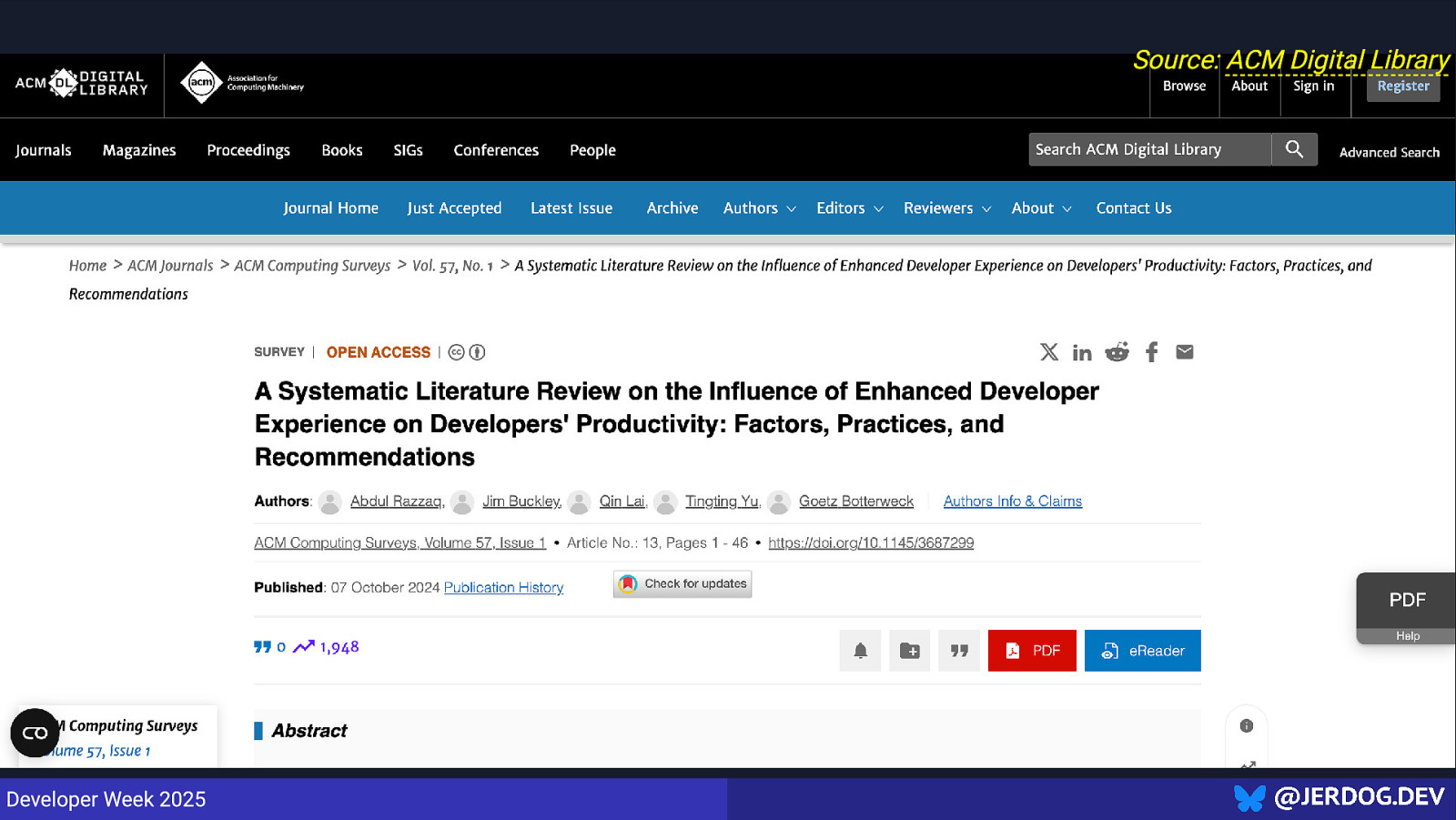Click the Vol. 57, No. 1 breadcrumb
This screenshot has height=820, width=1456.
pyautogui.click(x=452, y=266)
